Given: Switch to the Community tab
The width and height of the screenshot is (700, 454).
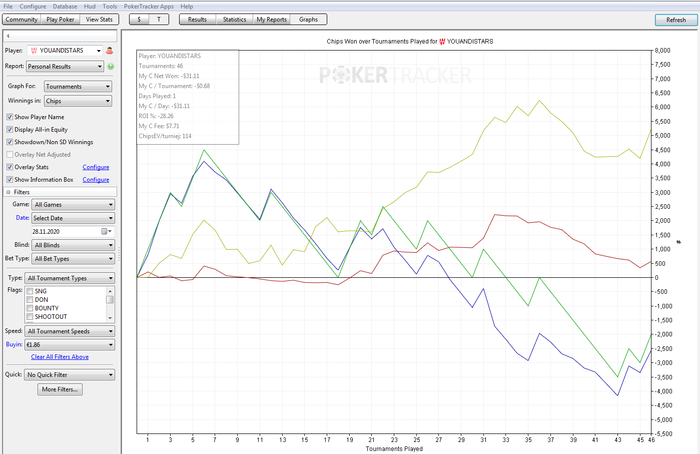Looking at the screenshot, I should (x=21, y=20).
